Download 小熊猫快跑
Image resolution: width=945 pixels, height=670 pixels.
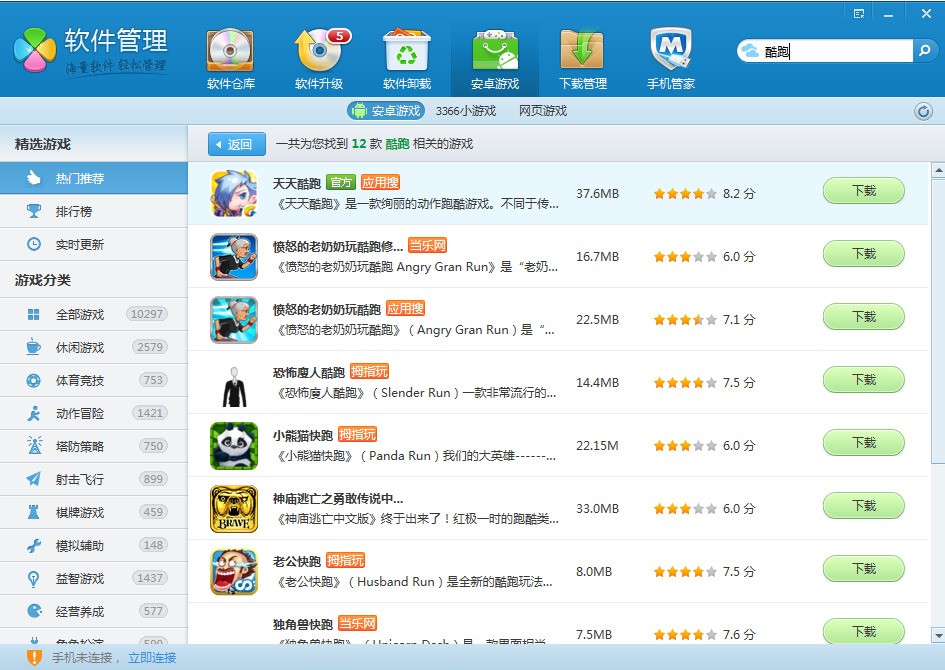pos(864,443)
